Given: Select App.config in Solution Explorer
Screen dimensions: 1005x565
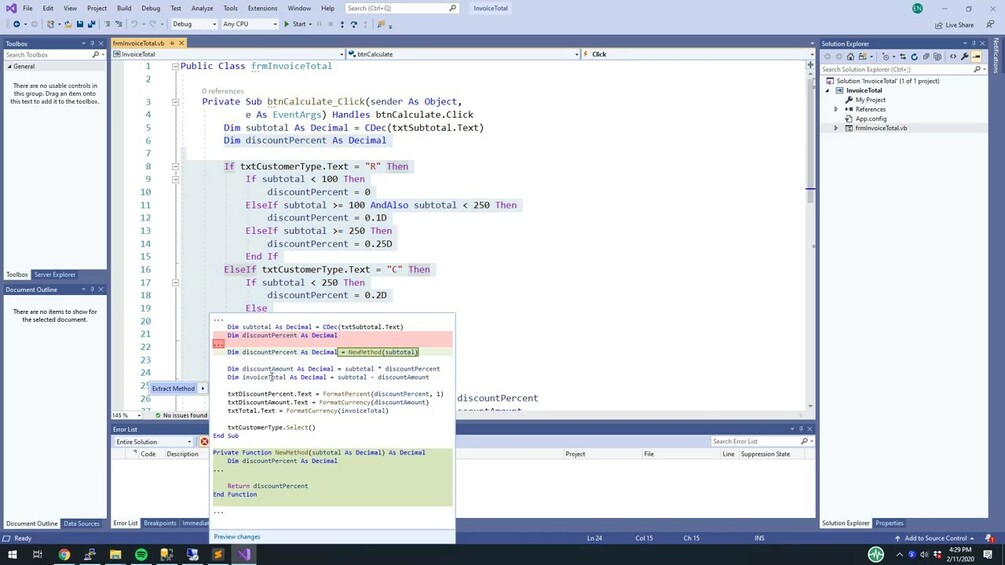Looking at the screenshot, I should 870,119.
